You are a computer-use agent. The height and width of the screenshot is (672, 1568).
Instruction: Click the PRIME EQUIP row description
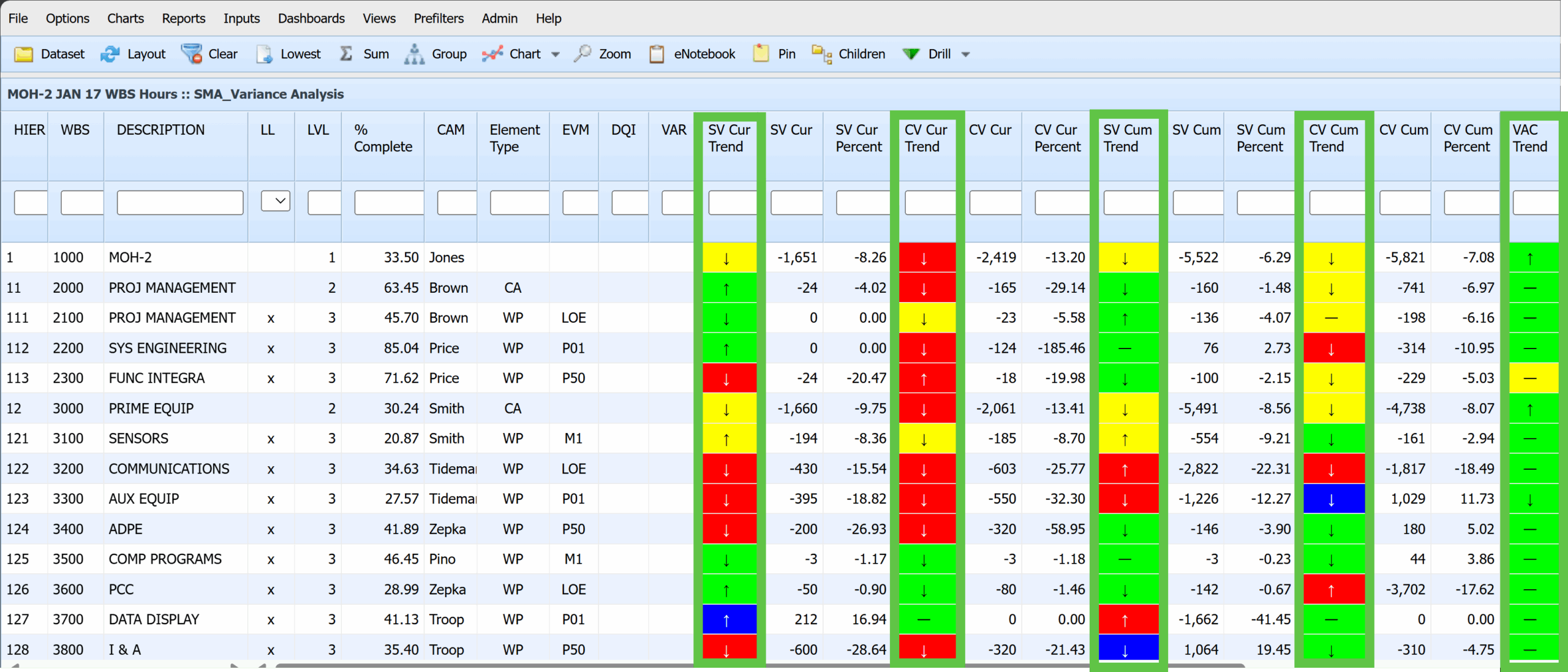pos(151,409)
